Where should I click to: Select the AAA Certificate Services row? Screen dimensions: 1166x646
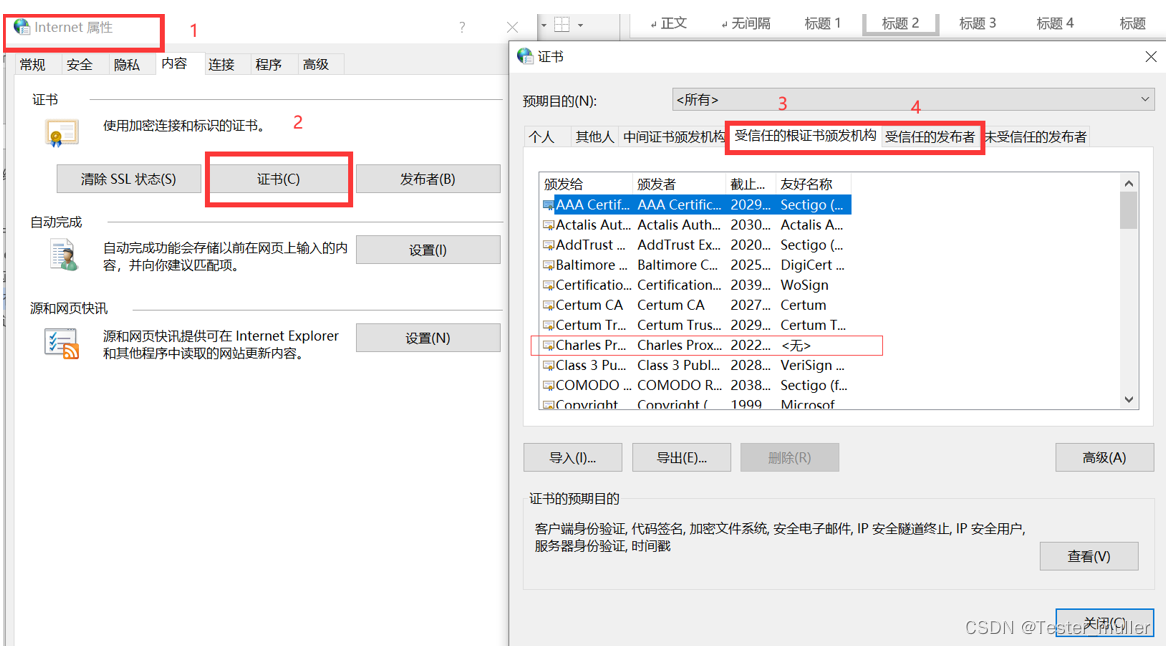click(x=697, y=204)
